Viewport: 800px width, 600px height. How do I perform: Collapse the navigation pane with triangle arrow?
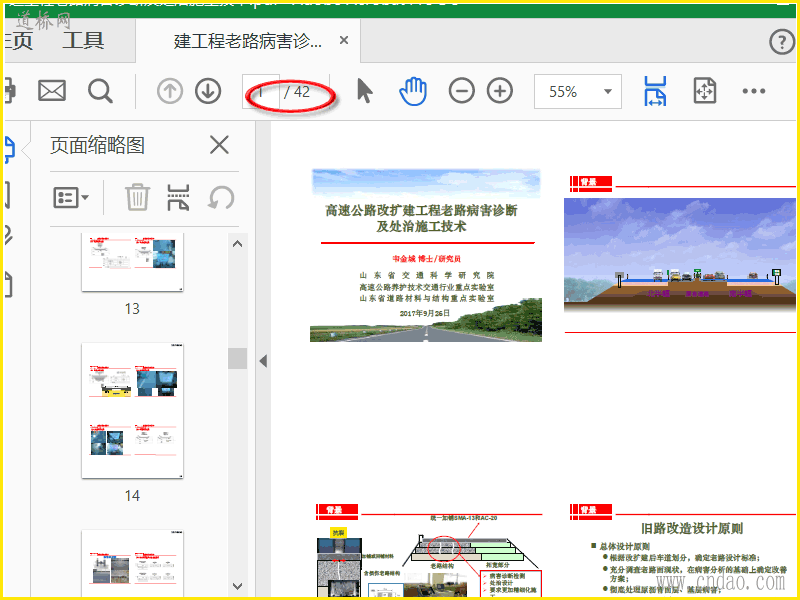(x=263, y=361)
